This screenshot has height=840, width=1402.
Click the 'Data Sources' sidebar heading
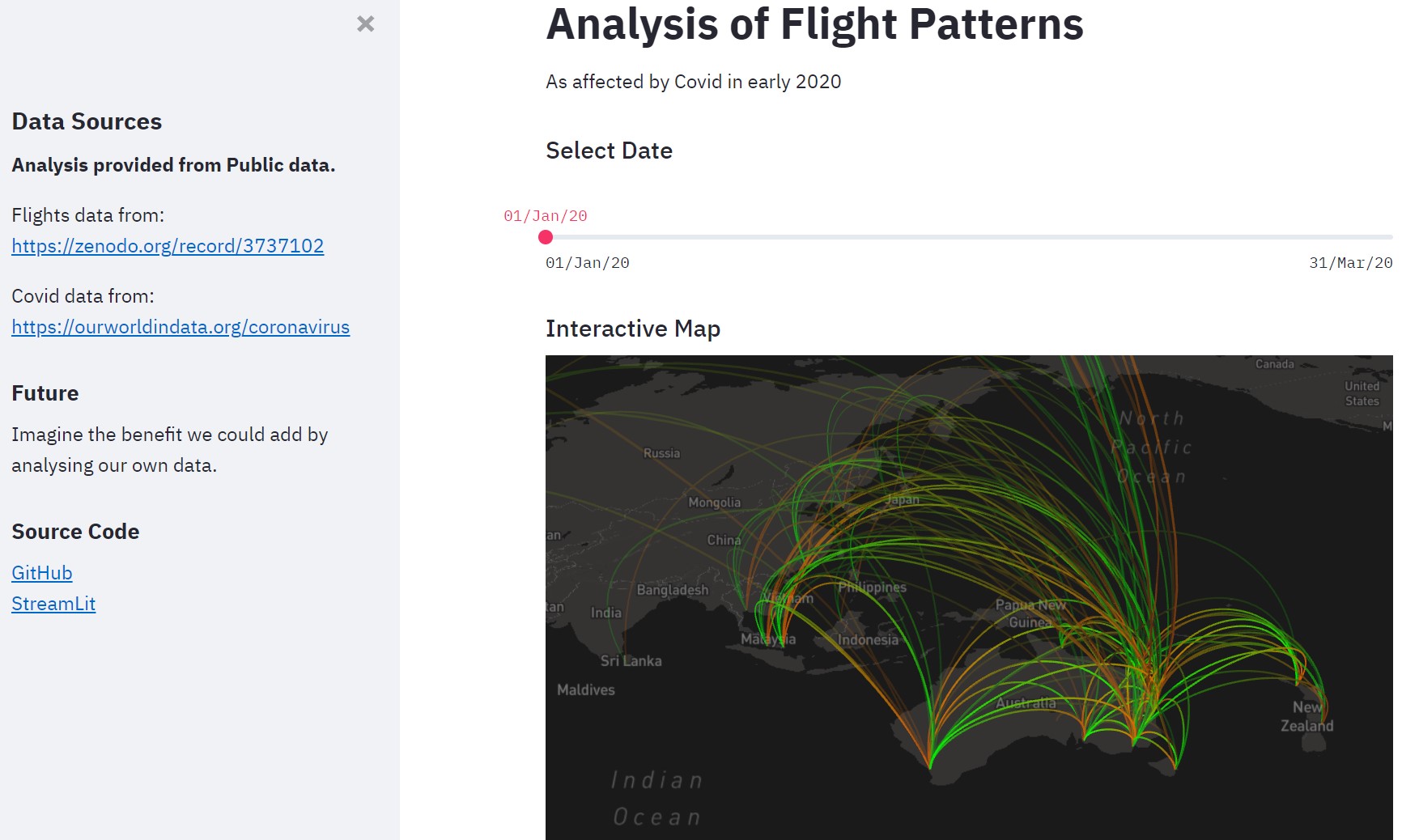click(x=87, y=121)
